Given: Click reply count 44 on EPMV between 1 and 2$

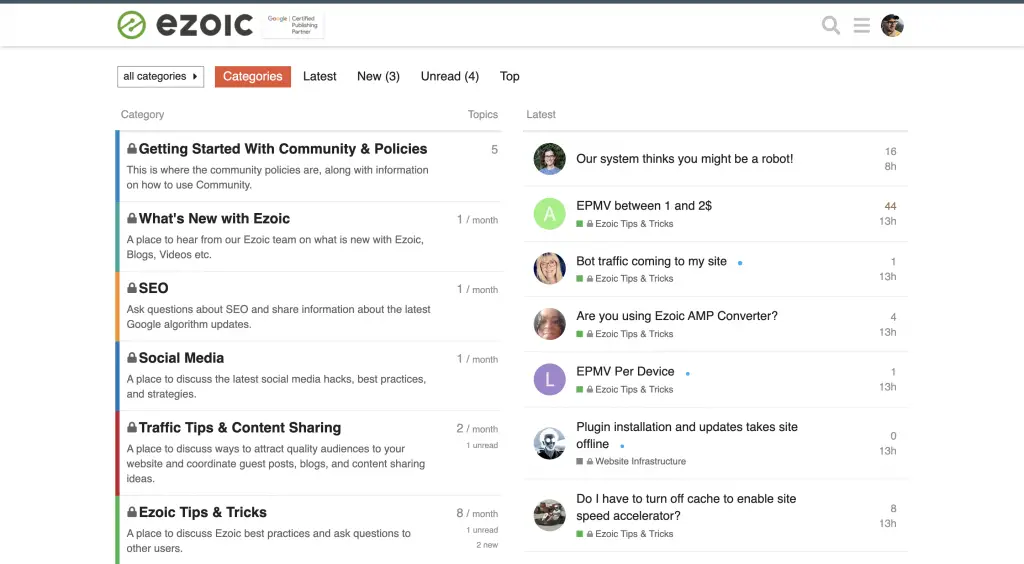Looking at the screenshot, I should point(890,206).
